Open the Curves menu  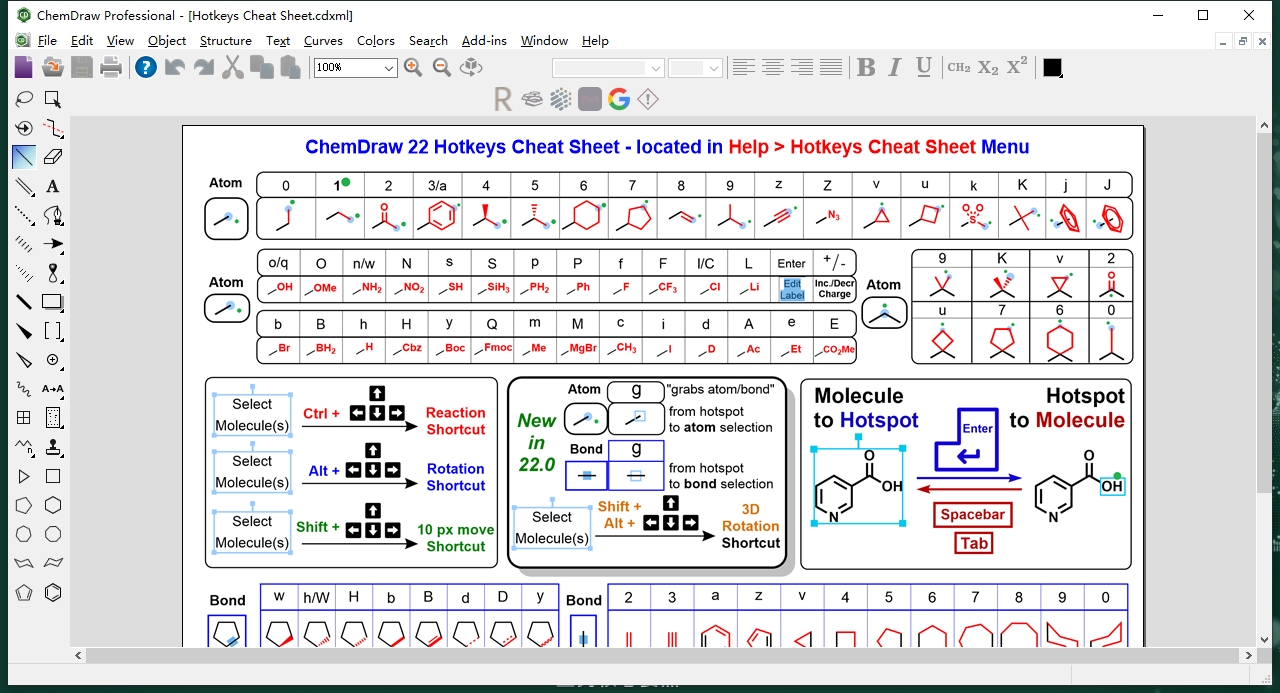click(x=323, y=41)
